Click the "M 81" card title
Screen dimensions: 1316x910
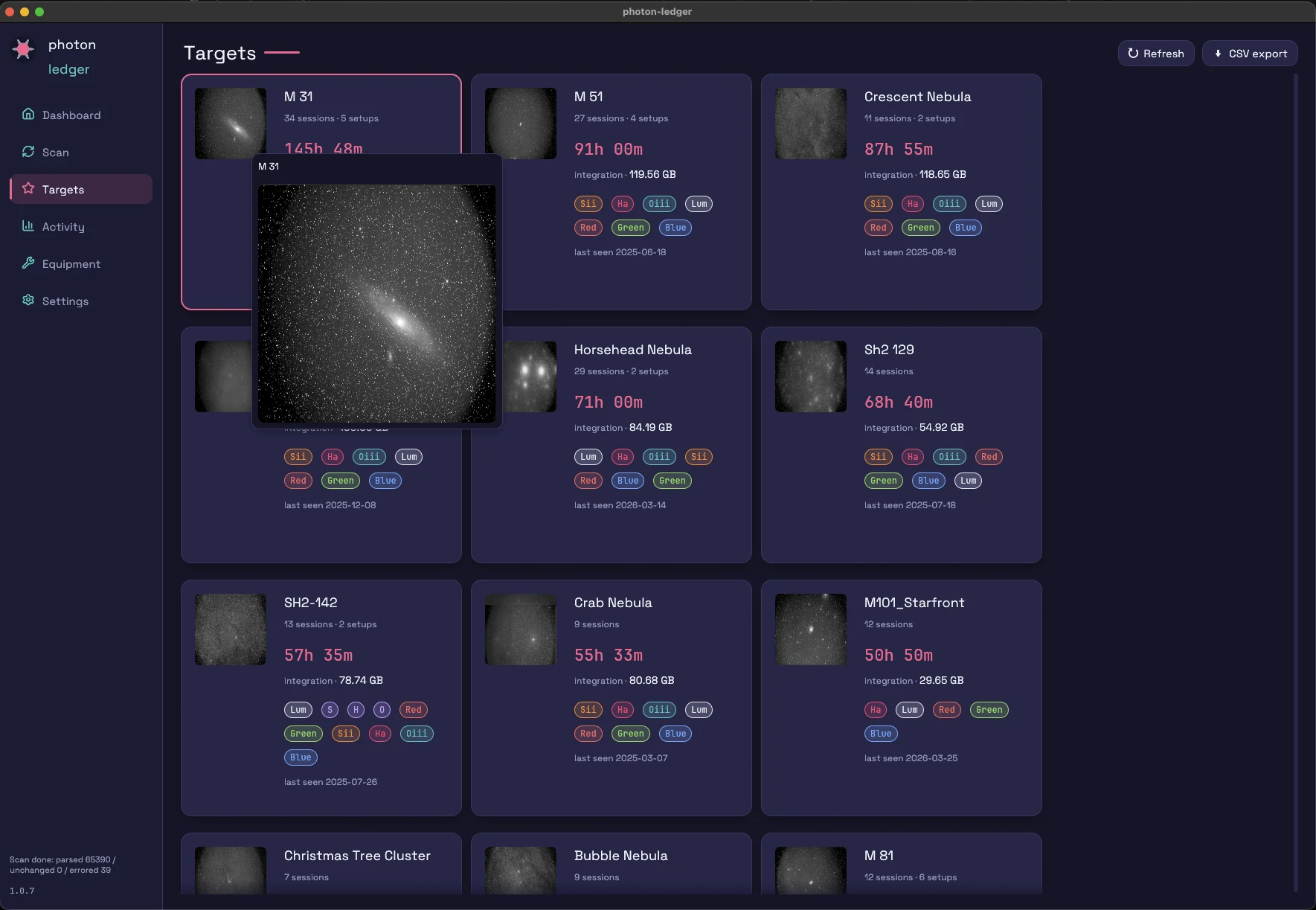pyautogui.click(x=879, y=856)
